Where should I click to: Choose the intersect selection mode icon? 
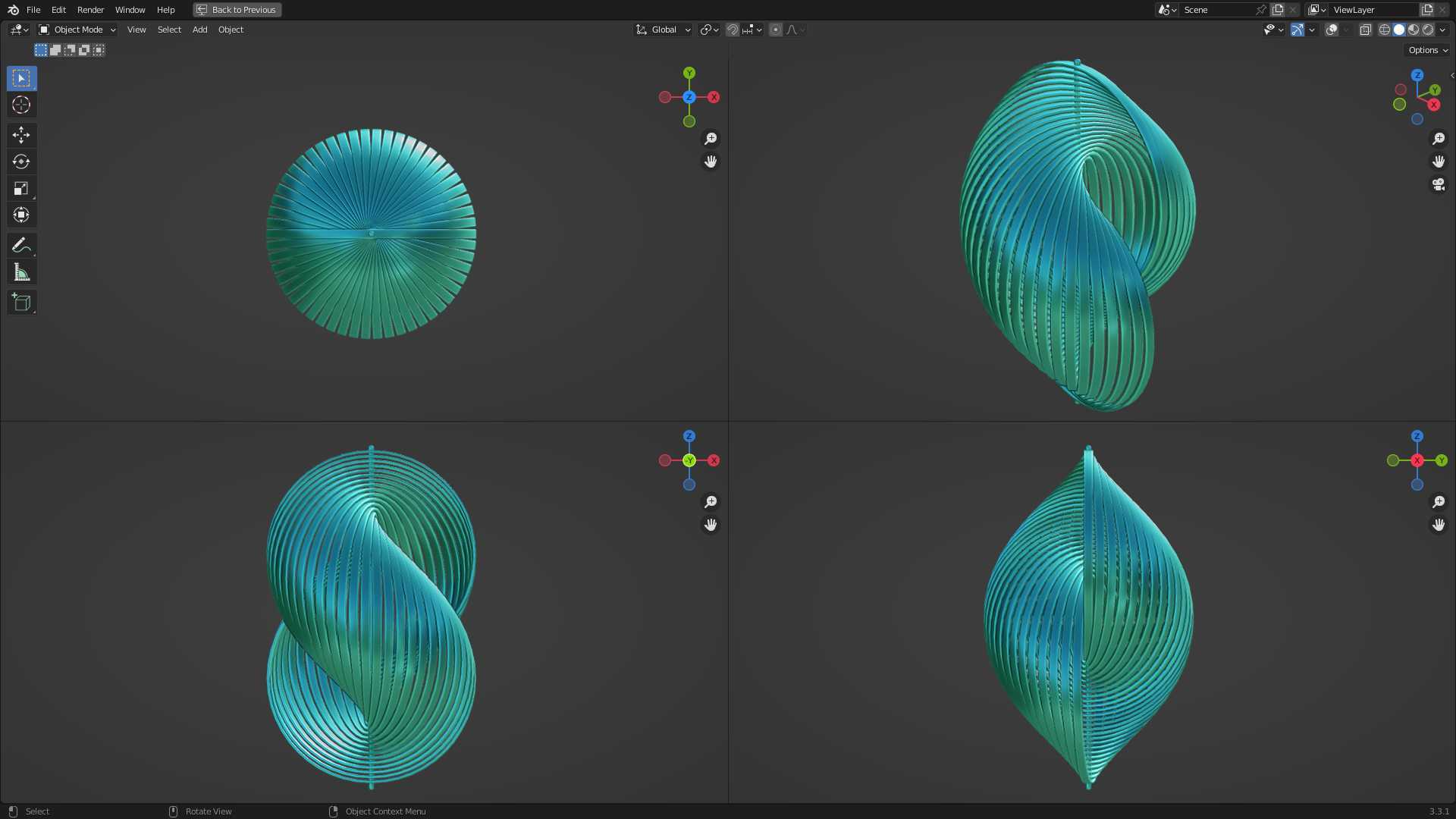pyautogui.click(x=99, y=50)
